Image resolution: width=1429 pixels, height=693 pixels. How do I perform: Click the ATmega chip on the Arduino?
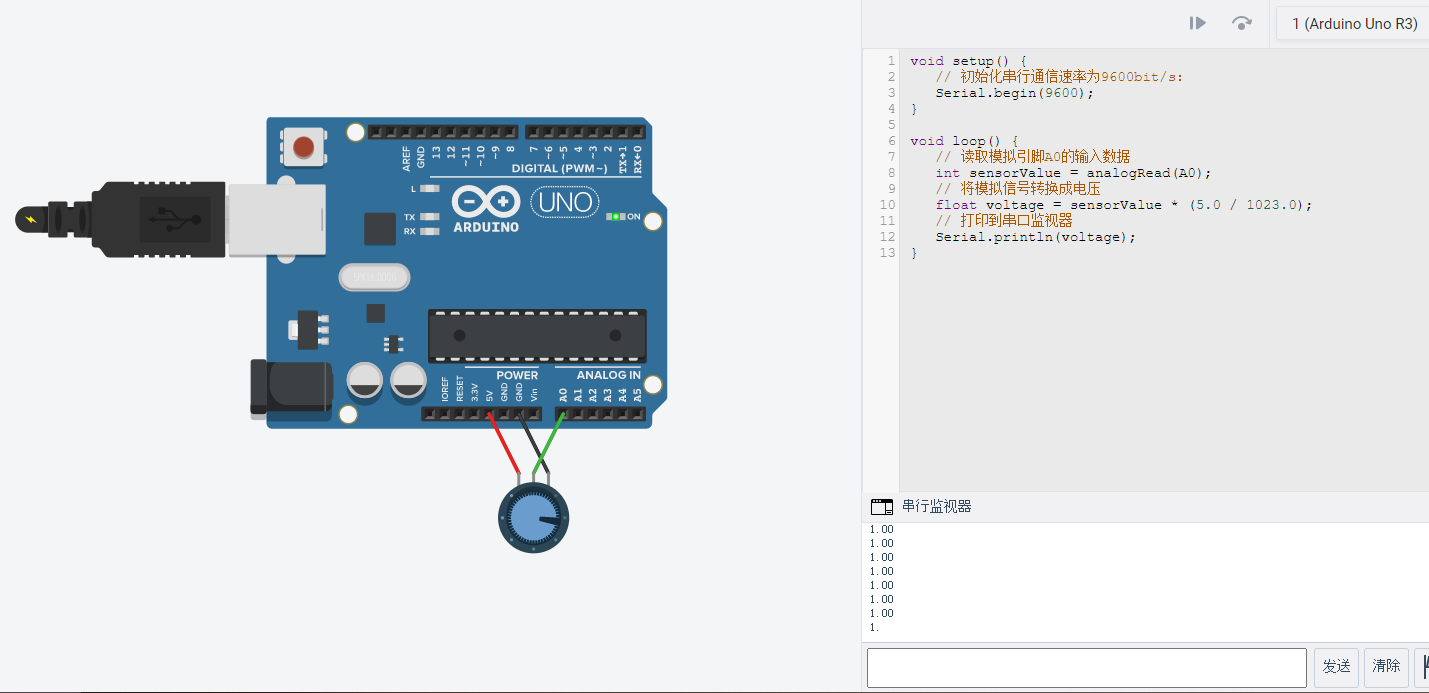[x=537, y=336]
